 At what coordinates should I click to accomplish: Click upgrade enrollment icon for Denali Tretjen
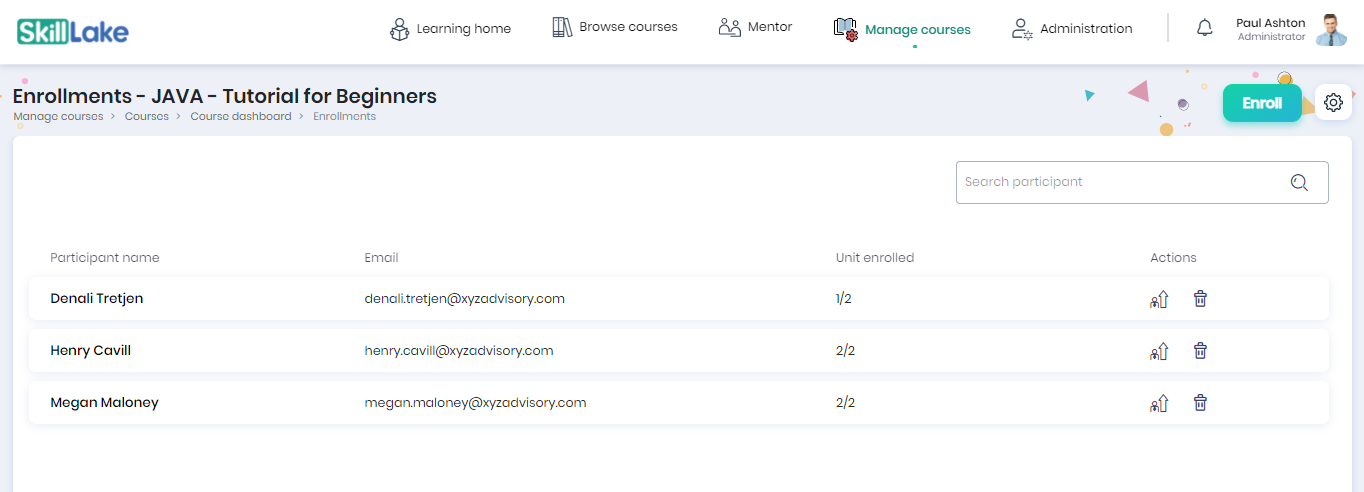click(x=1159, y=299)
